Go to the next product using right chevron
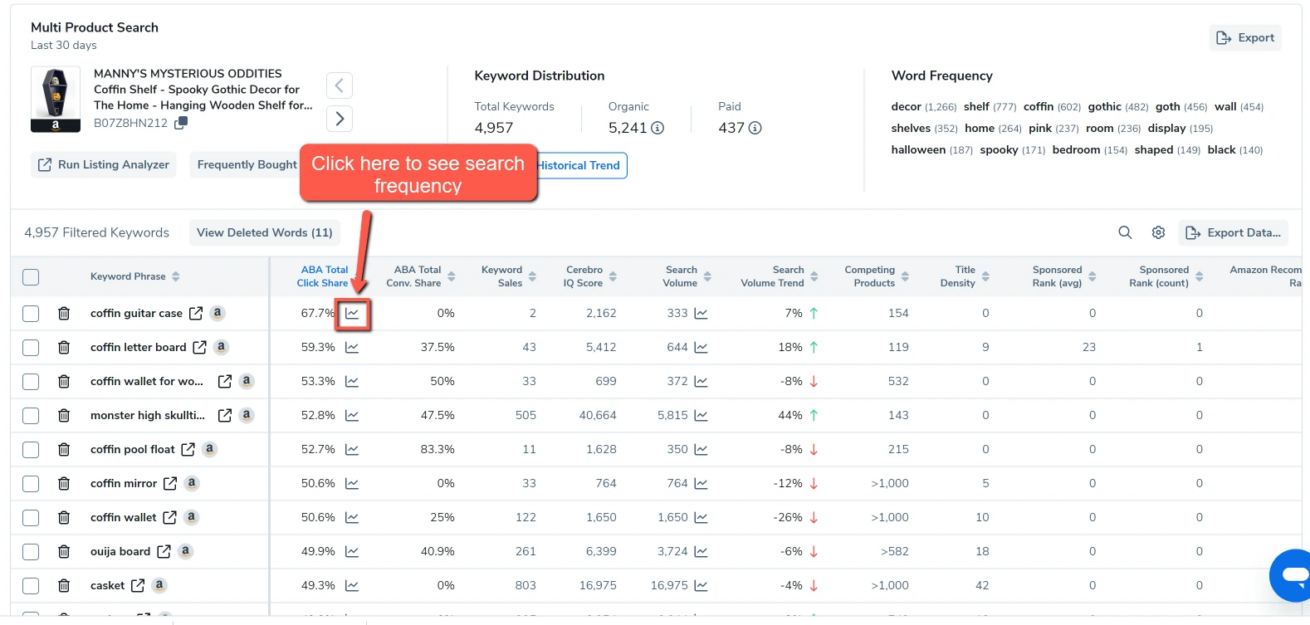The image size is (1310, 625). (x=339, y=118)
